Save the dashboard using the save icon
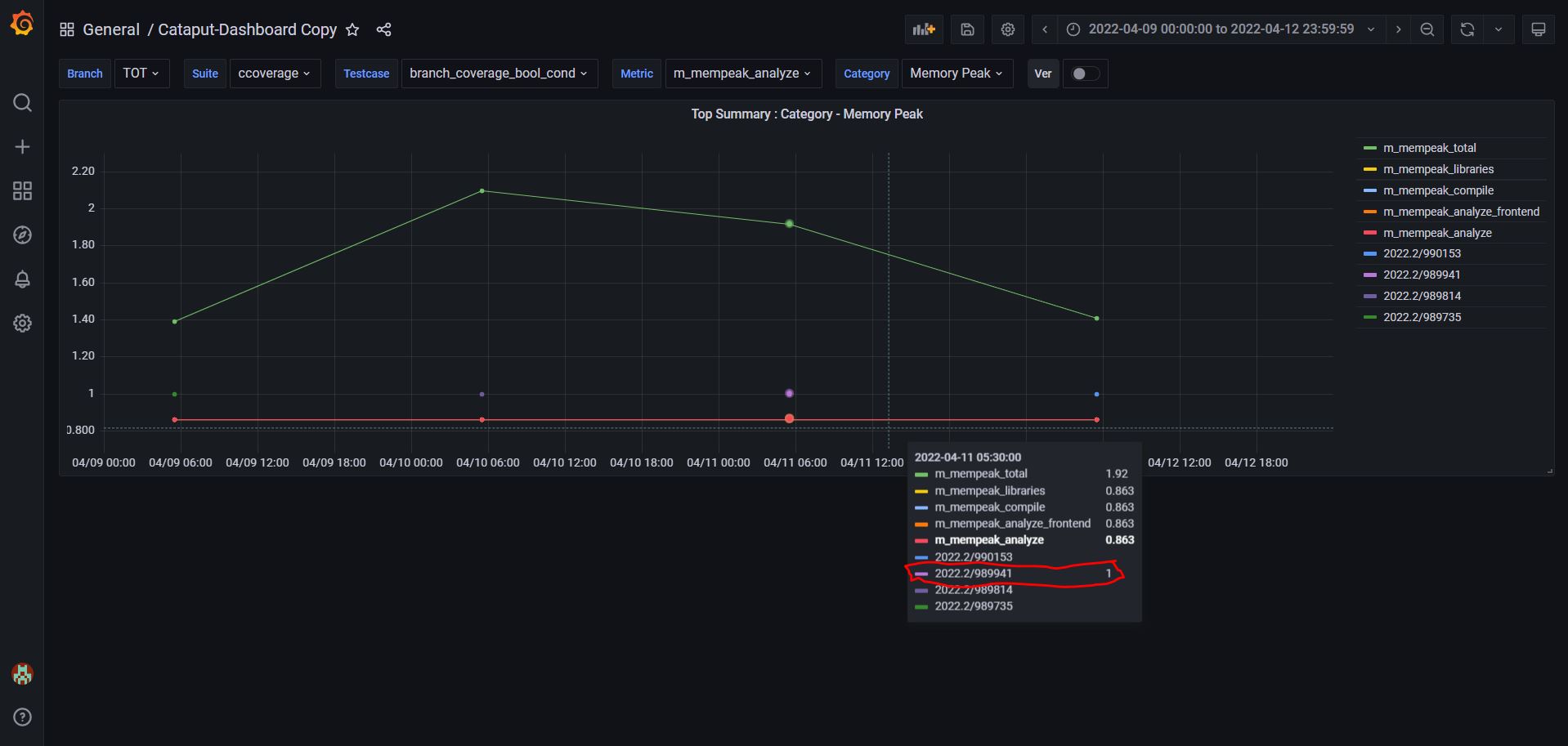 pos(966,29)
